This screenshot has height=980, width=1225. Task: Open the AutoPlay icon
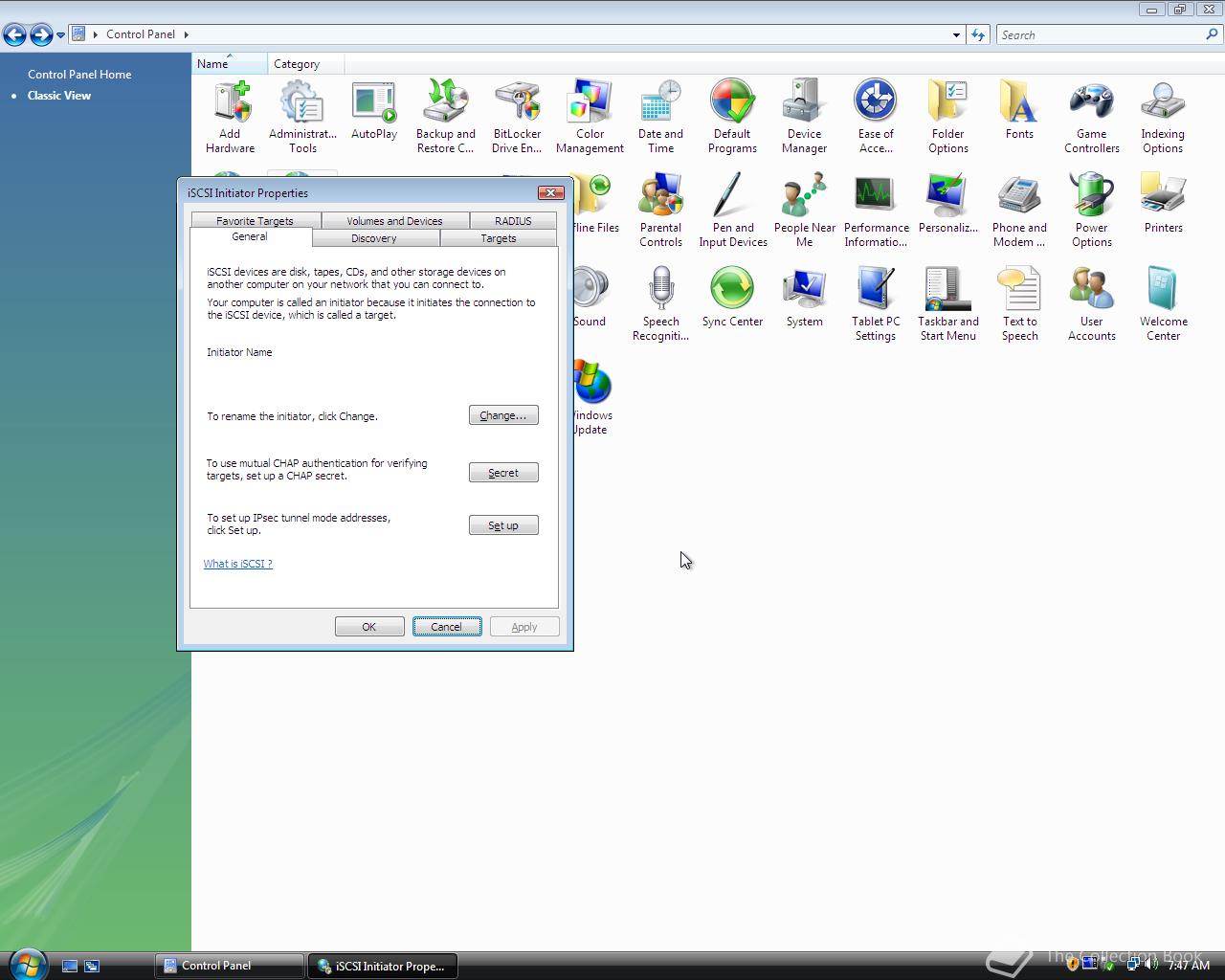point(374,110)
